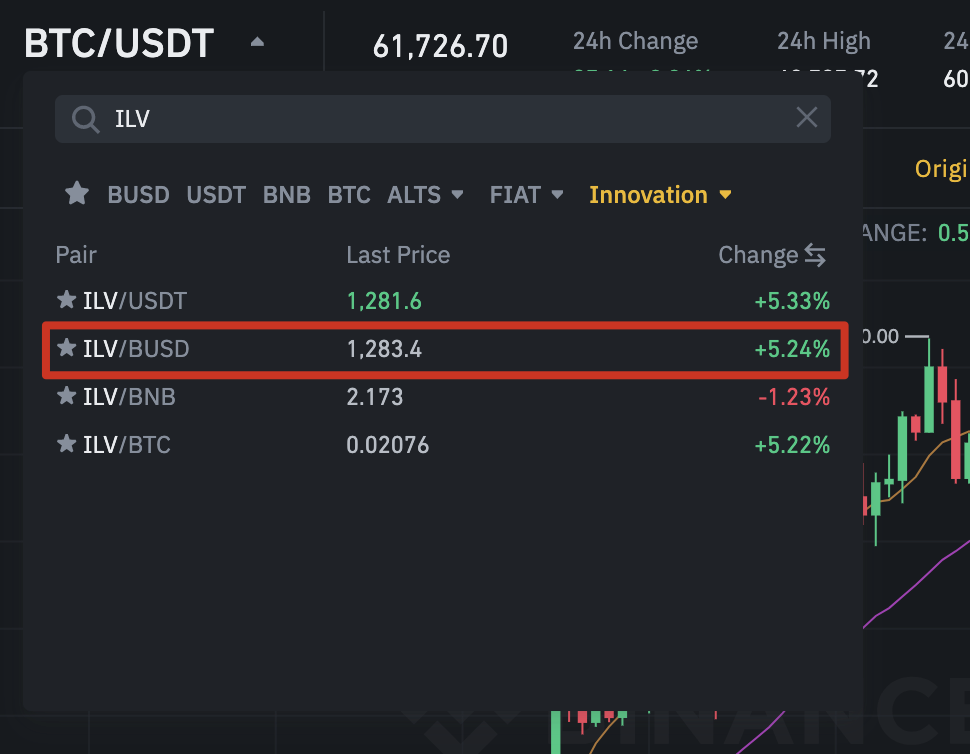Clear the ILV search using the X icon
The width and height of the screenshot is (970, 754).
tap(806, 117)
